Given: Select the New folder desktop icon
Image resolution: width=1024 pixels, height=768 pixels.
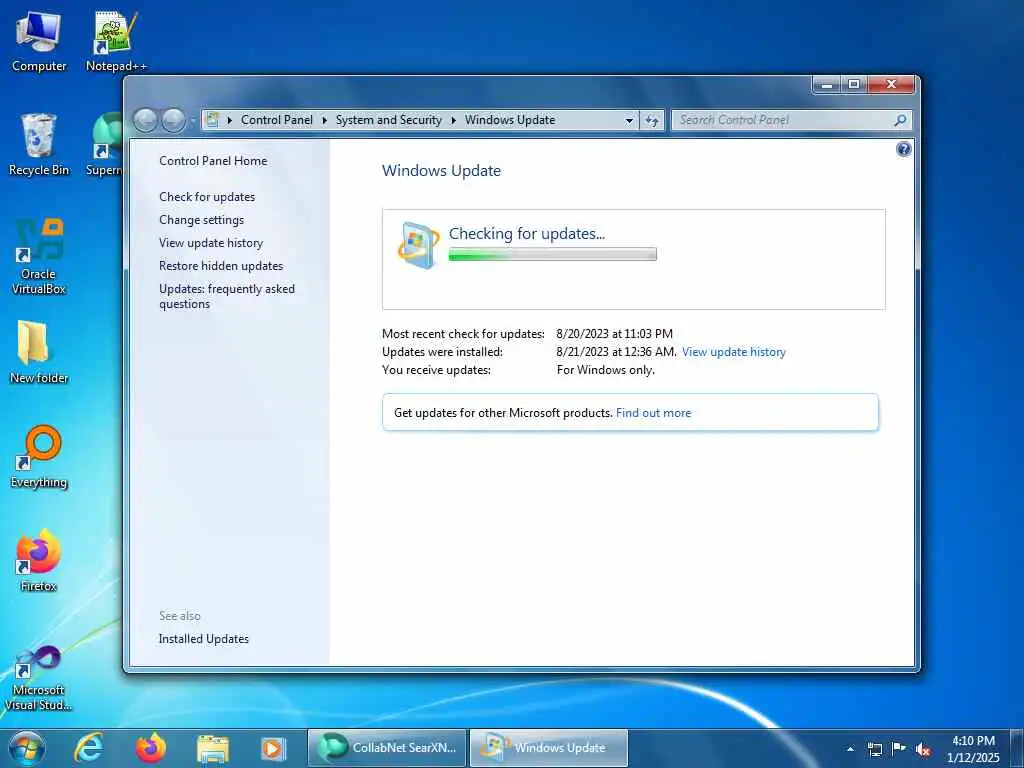Looking at the screenshot, I should (x=39, y=353).
